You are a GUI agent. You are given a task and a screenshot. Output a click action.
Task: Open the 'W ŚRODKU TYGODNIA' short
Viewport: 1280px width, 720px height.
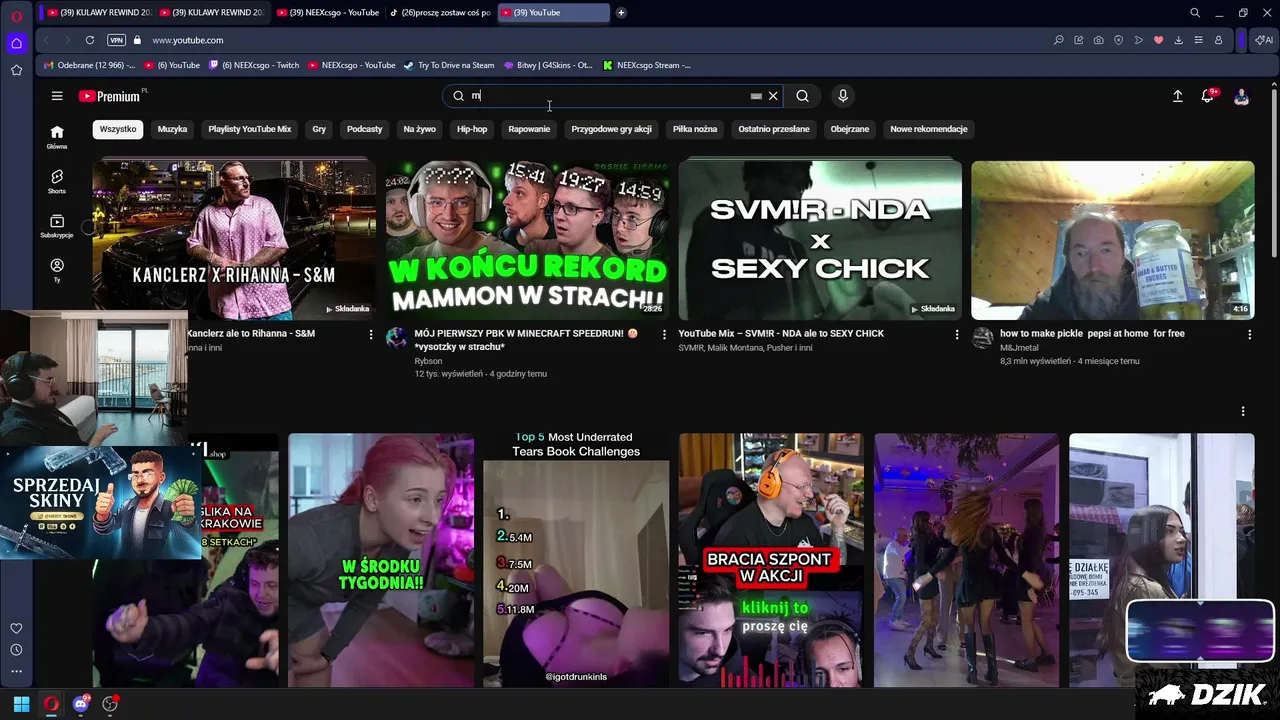[381, 560]
